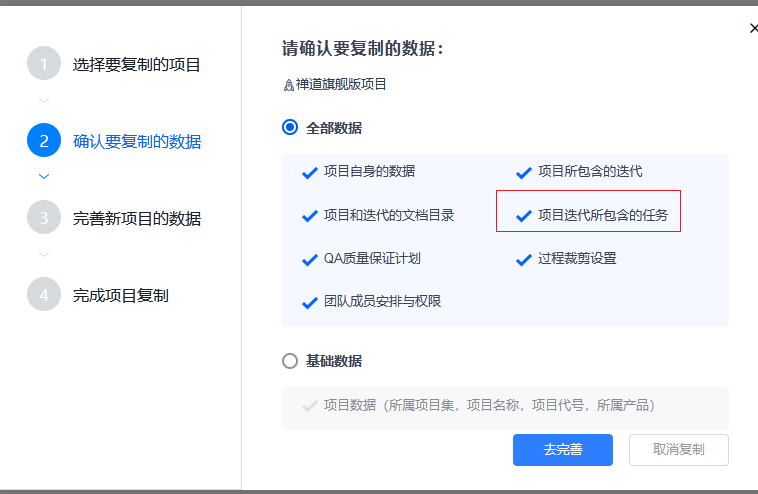This screenshot has width=758, height=494.
Task: Open 完善新项目的数据 step
Action: pyautogui.click(x=136, y=218)
